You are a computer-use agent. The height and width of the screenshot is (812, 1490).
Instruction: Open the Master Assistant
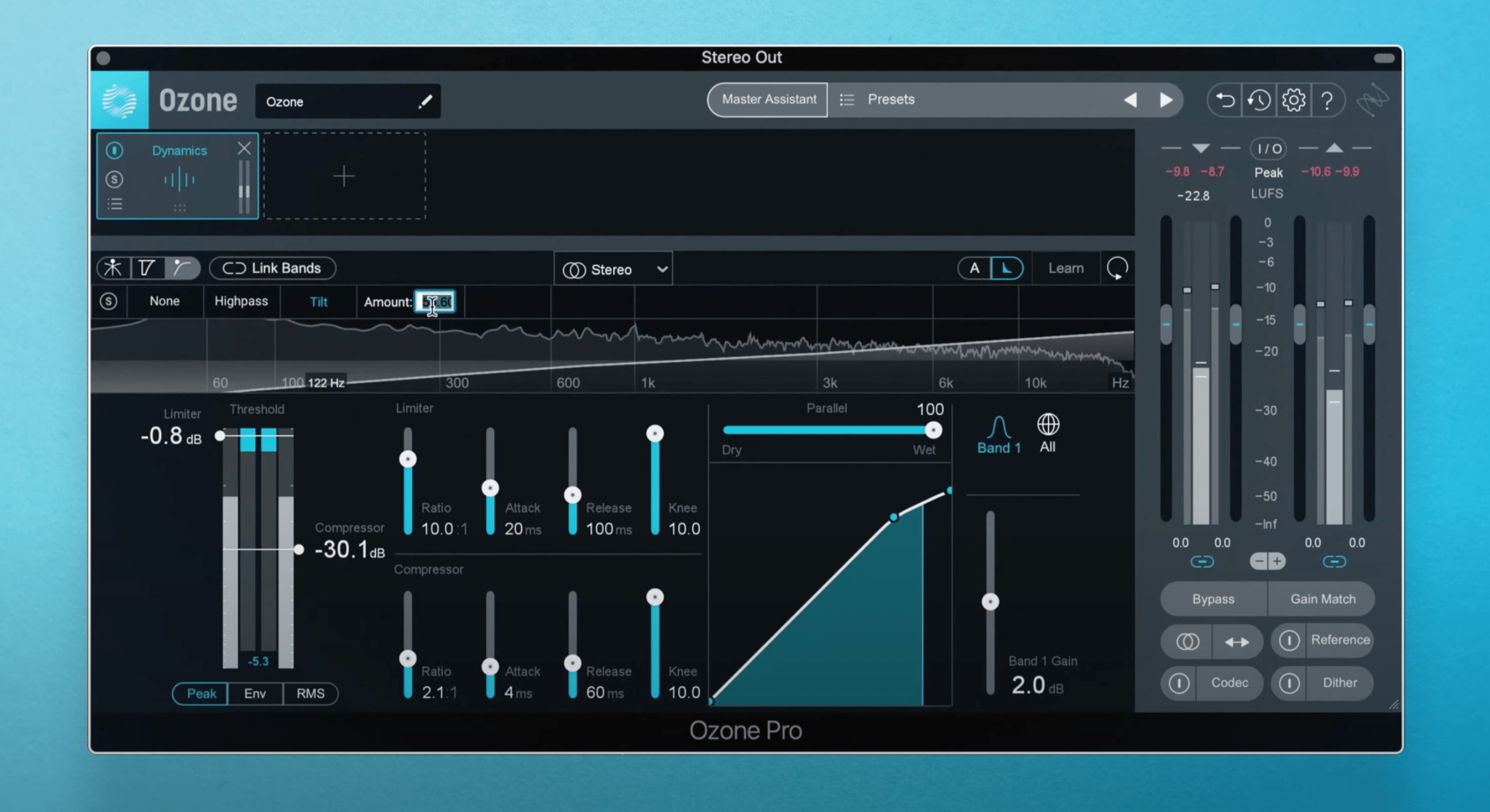[x=768, y=99]
